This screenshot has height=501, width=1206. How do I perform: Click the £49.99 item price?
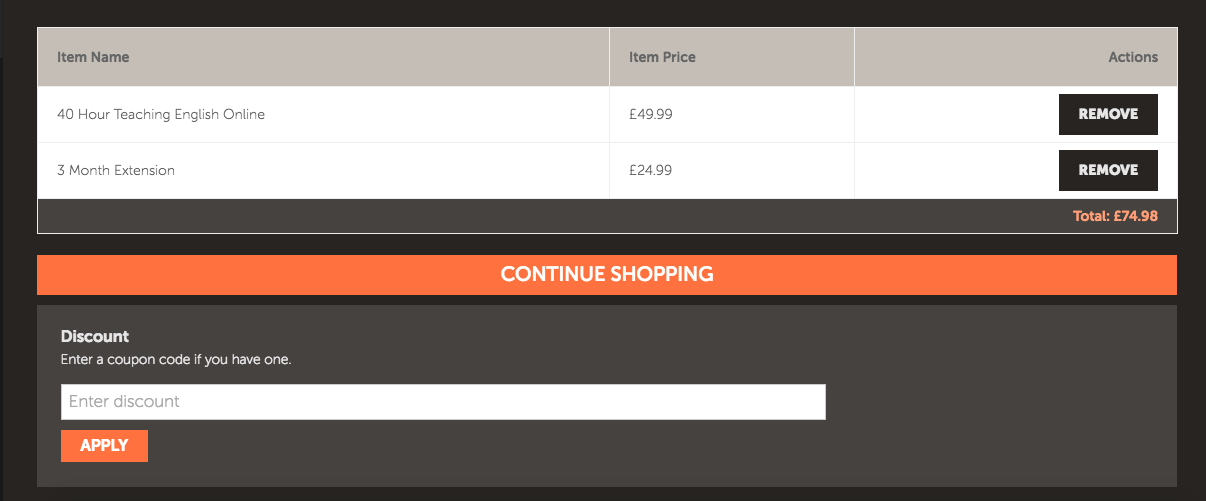(651, 114)
